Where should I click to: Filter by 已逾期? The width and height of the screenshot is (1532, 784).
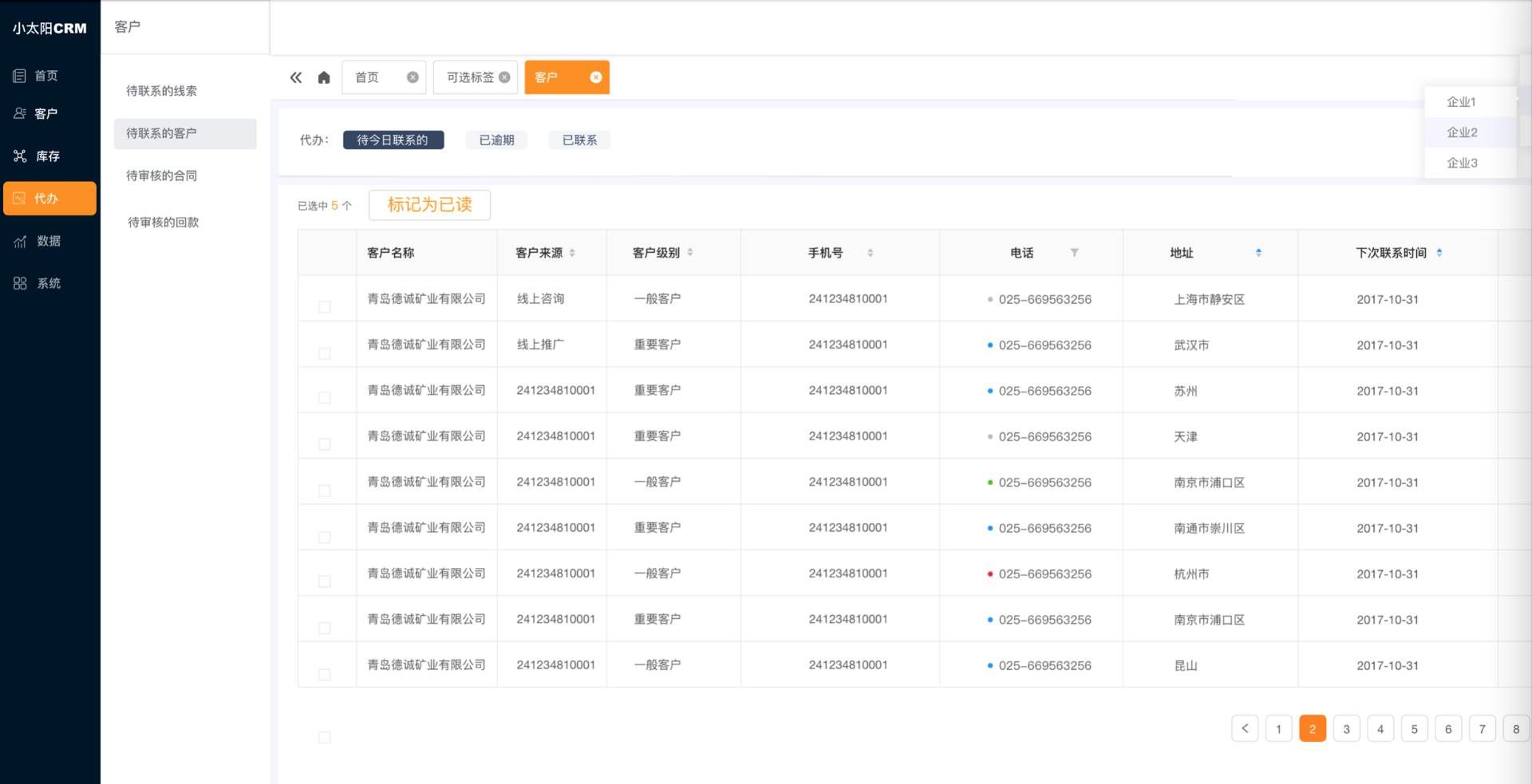pyautogui.click(x=497, y=140)
